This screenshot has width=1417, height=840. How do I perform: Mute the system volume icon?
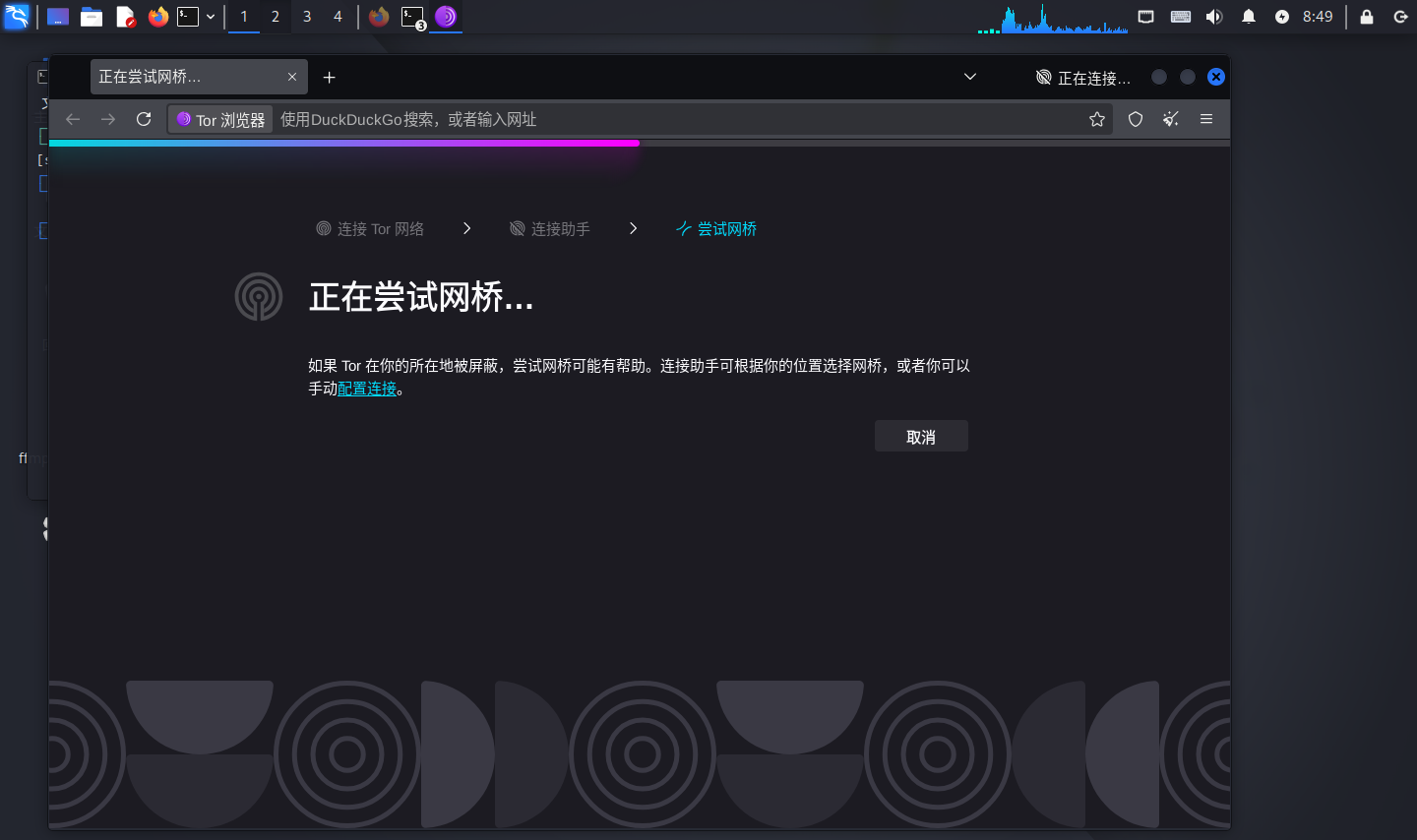tap(1214, 17)
